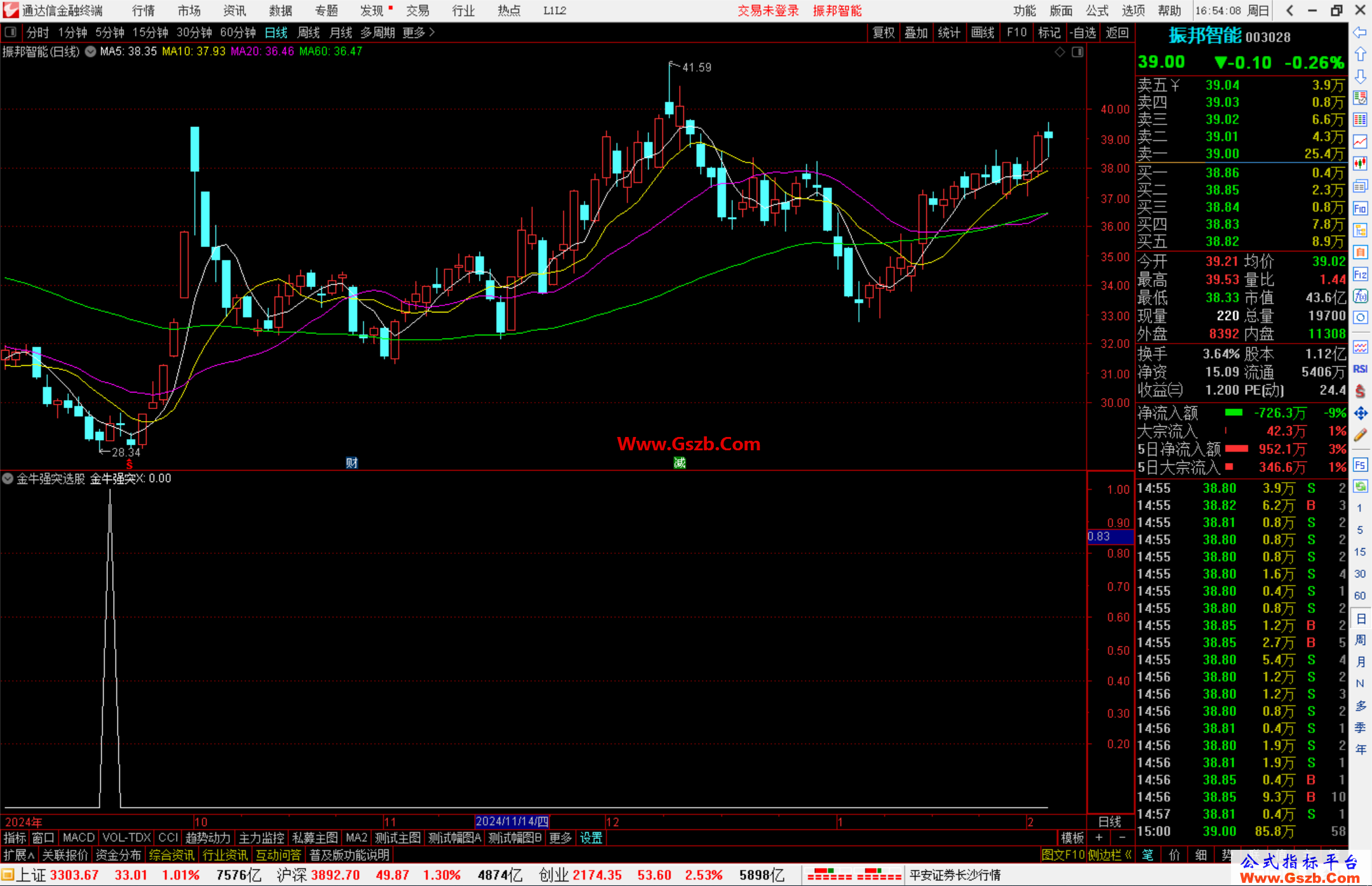Click the wavy lines indicator sidebar icon
The height and width of the screenshot is (886, 1372).
[1360, 347]
